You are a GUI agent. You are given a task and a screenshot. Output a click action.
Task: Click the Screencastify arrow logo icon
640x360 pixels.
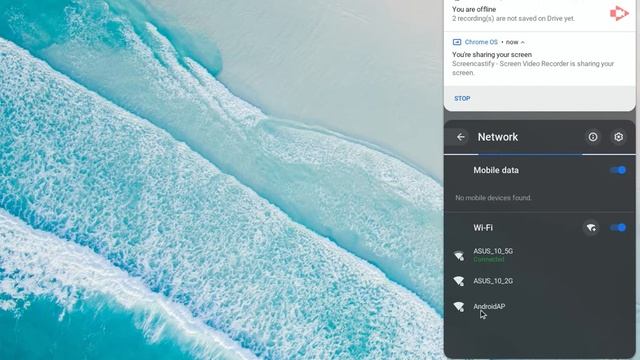click(619, 13)
